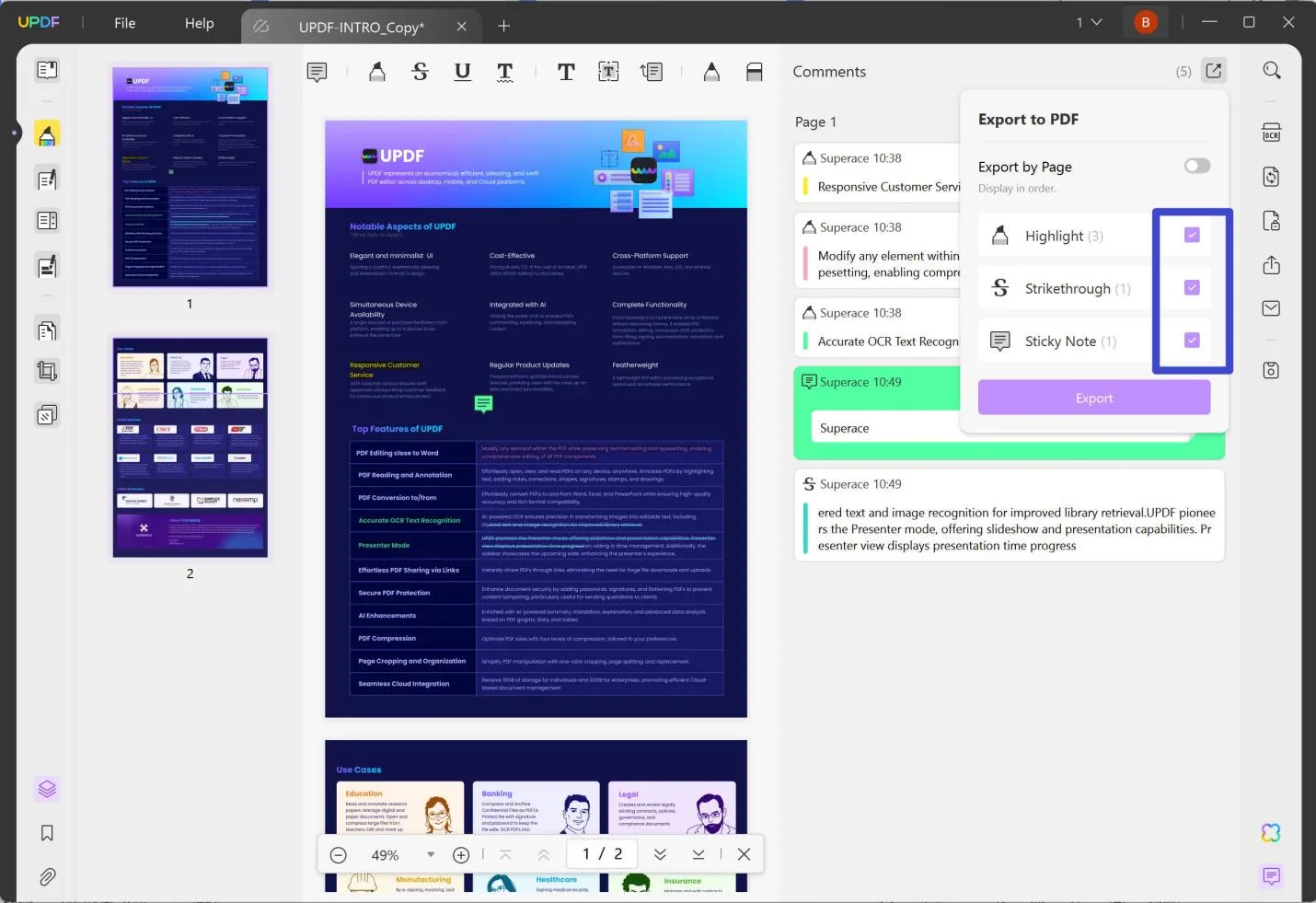The width and height of the screenshot is (1316, 903).
Task: Open the Share icon in right sidebar
Action: [1271, 265]
